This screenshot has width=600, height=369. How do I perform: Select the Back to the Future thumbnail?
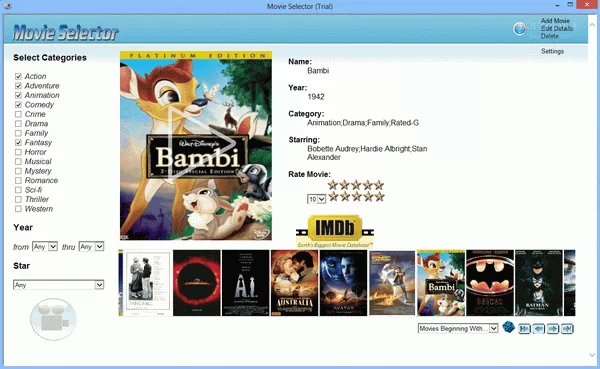(x=392, y=283)
